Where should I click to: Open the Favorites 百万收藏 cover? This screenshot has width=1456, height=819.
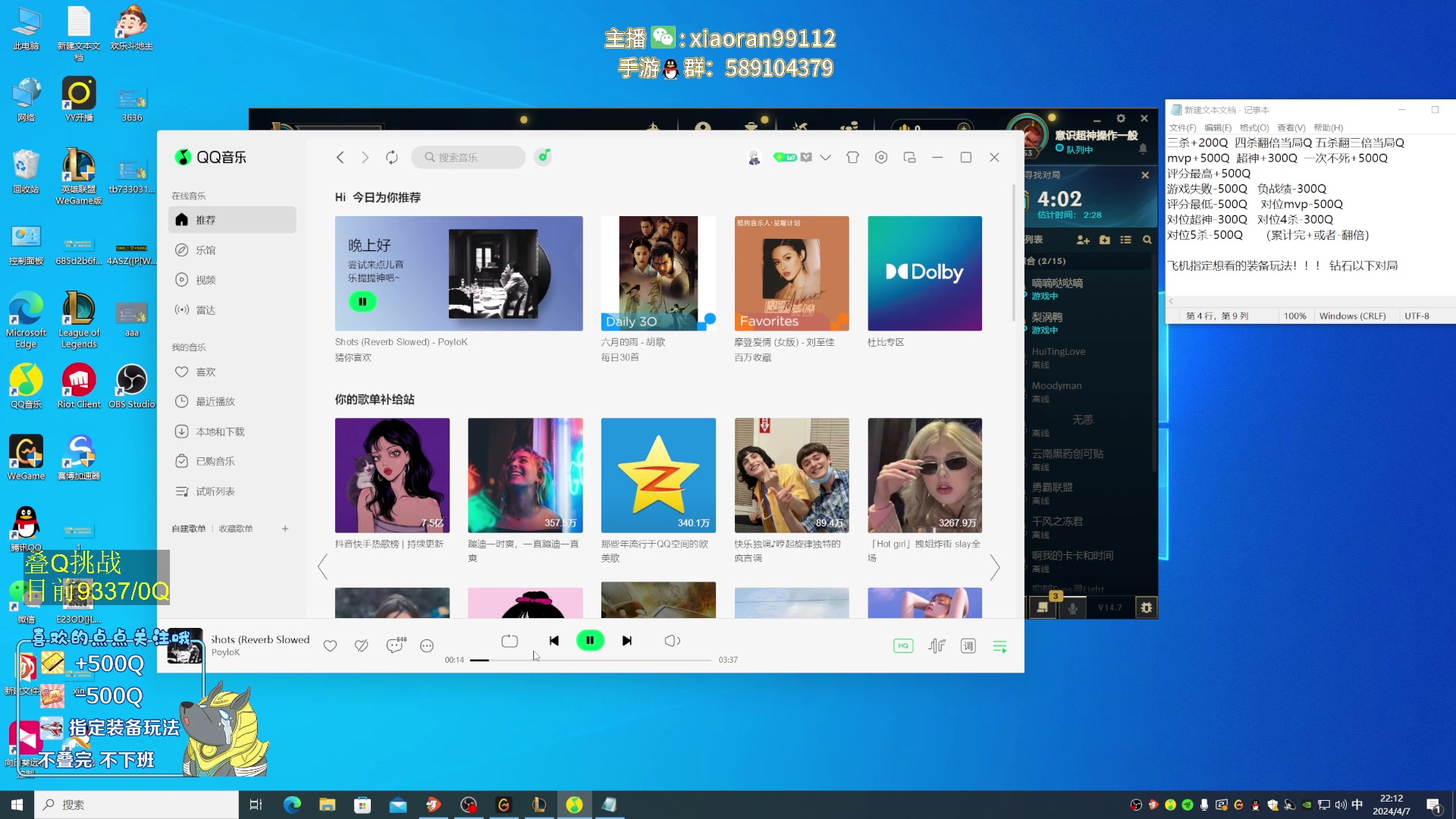tap(792, 273)
